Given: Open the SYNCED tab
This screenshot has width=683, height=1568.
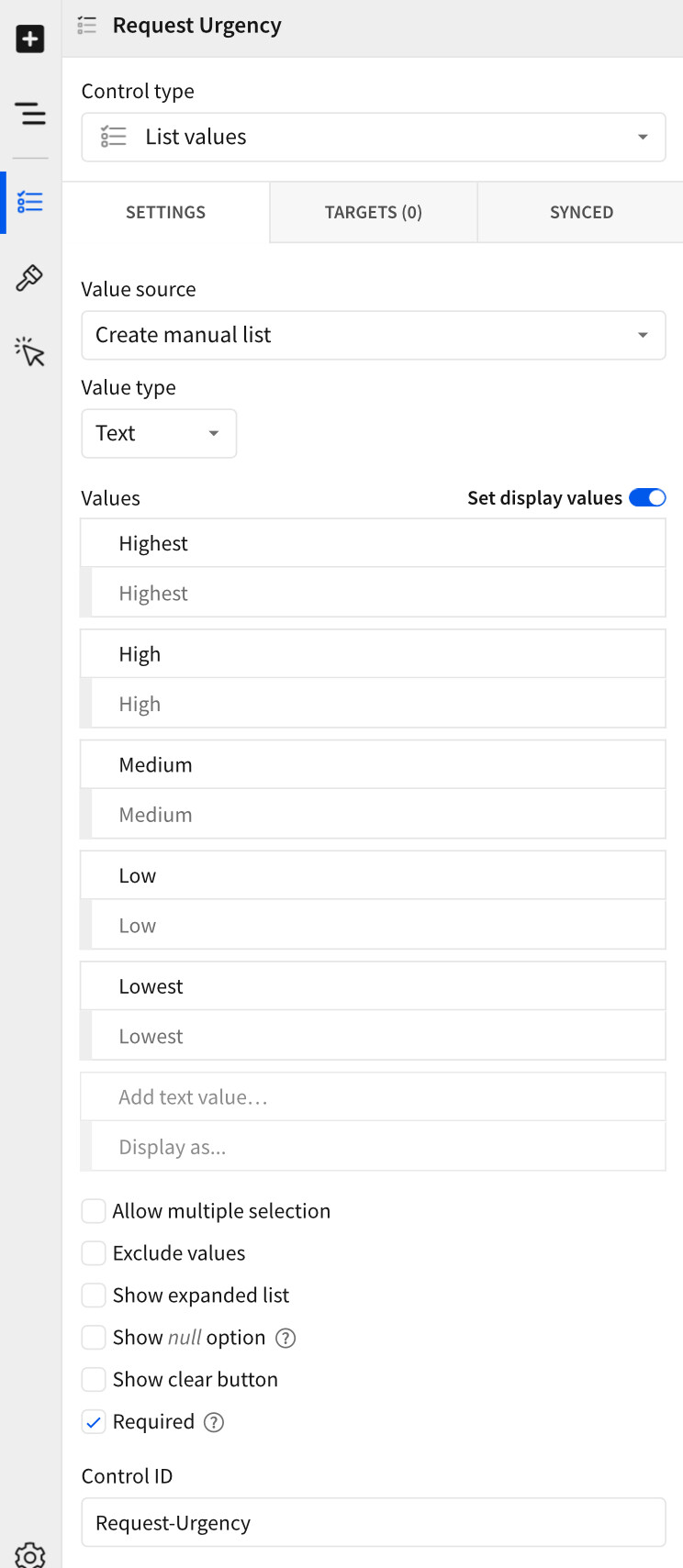Looking at the screenshot, I should (x=581, y=212).
